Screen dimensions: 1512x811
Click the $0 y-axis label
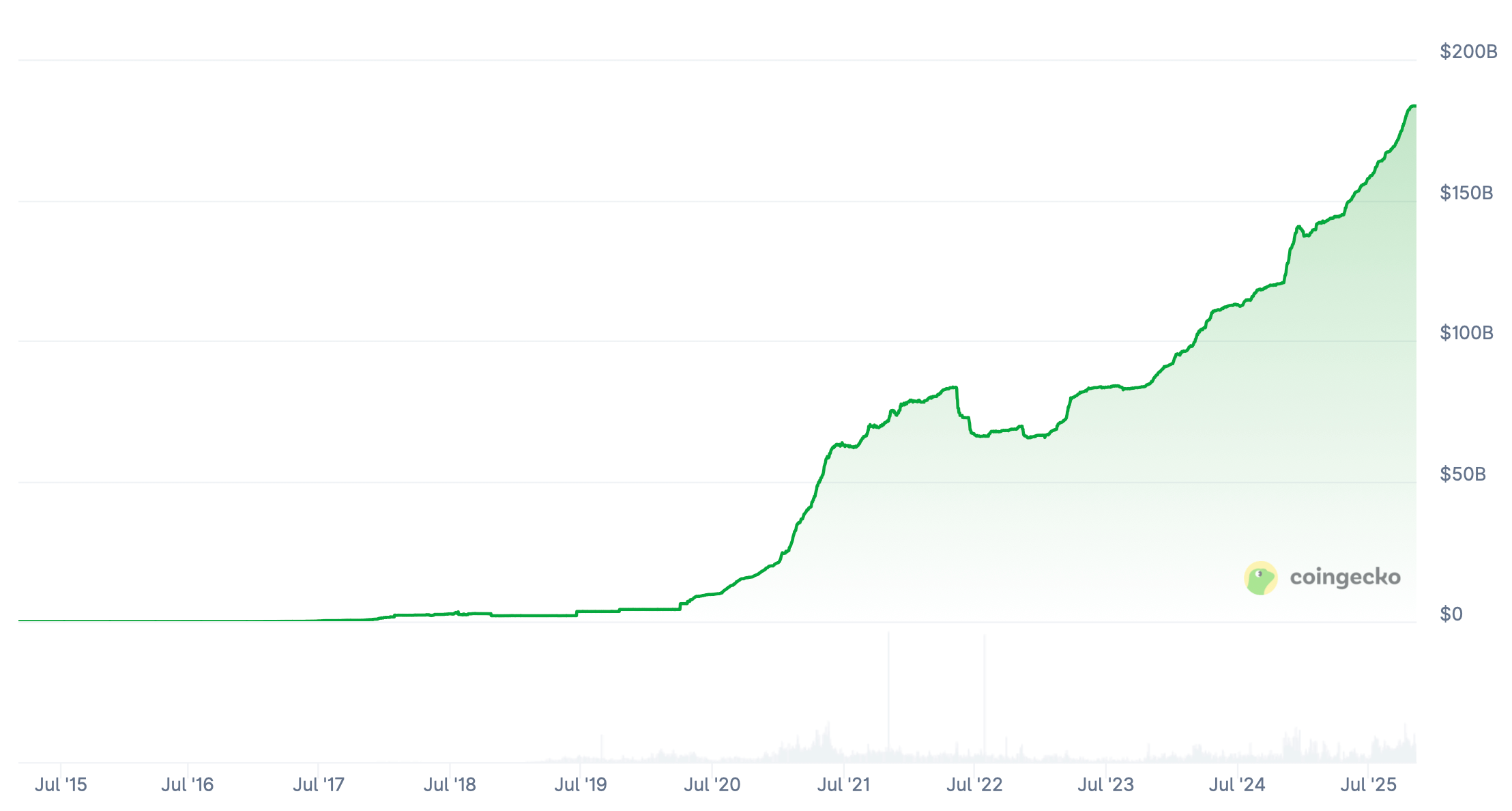(x=1451, y=614)
